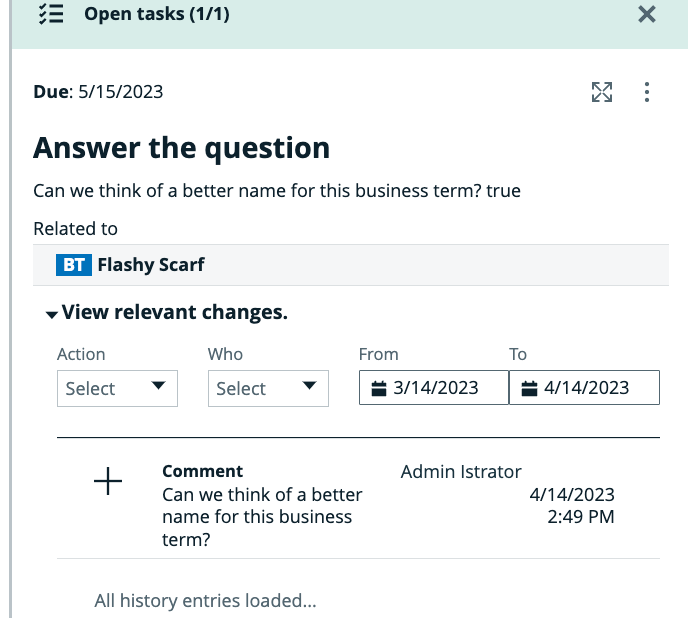The width and height of the screenshot is (688, 618).
Task: Open the Who filter dropdown
Action: pos(268,388)
